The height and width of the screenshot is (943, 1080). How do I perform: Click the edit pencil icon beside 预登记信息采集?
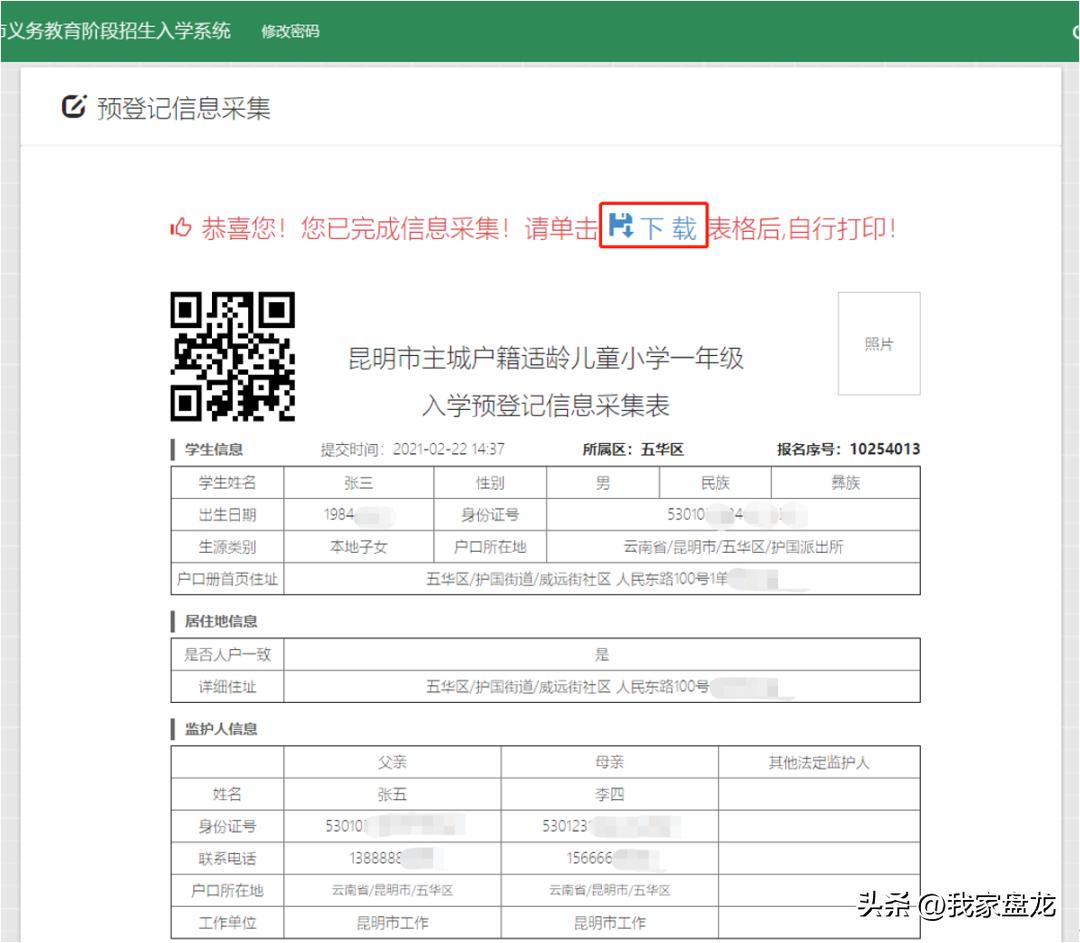(x=72, y=106)
